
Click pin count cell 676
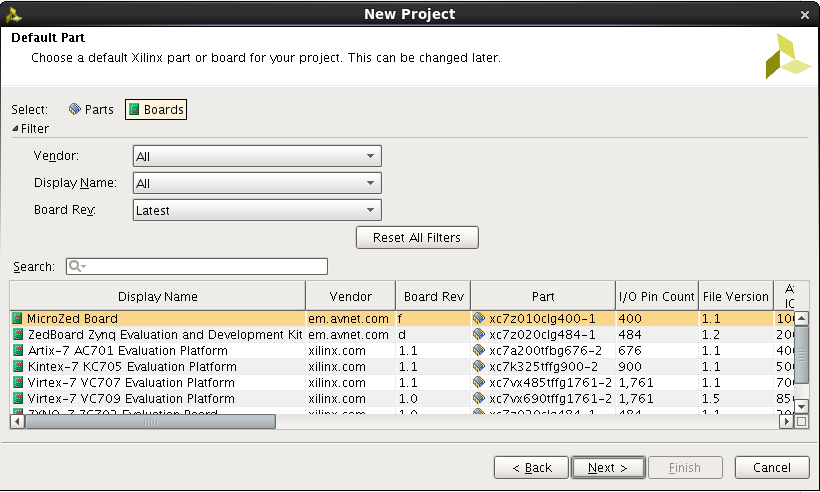pos(657,350)
